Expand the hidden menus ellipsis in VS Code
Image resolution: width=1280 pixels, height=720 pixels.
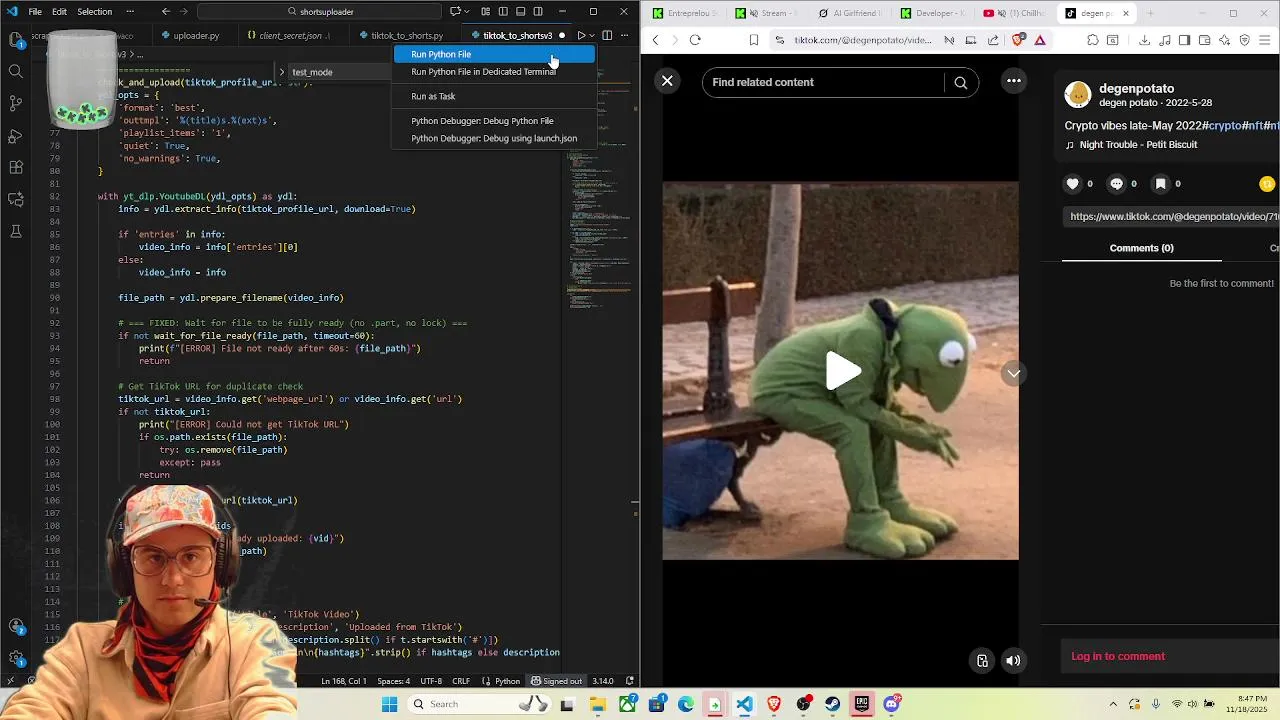(131, 12)
